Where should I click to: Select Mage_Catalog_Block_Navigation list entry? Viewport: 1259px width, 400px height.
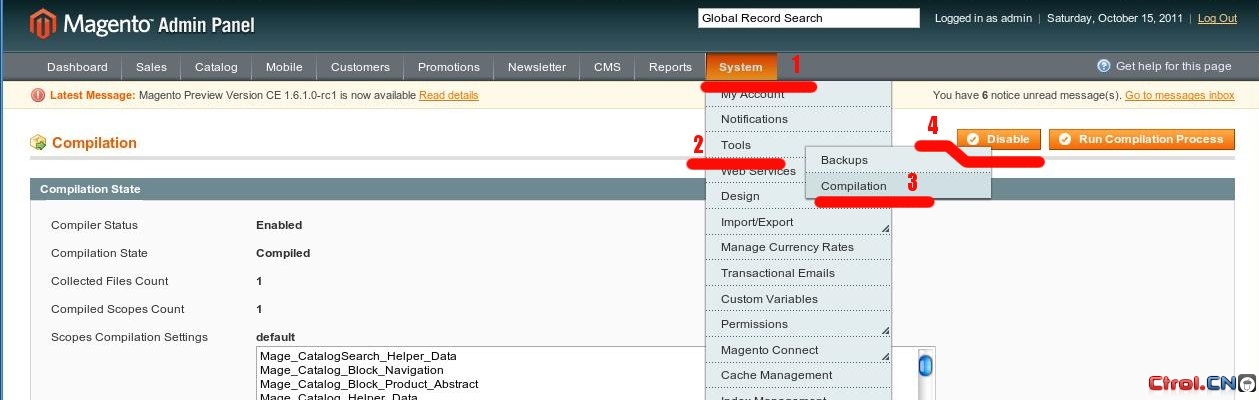(x=351, y=370)
